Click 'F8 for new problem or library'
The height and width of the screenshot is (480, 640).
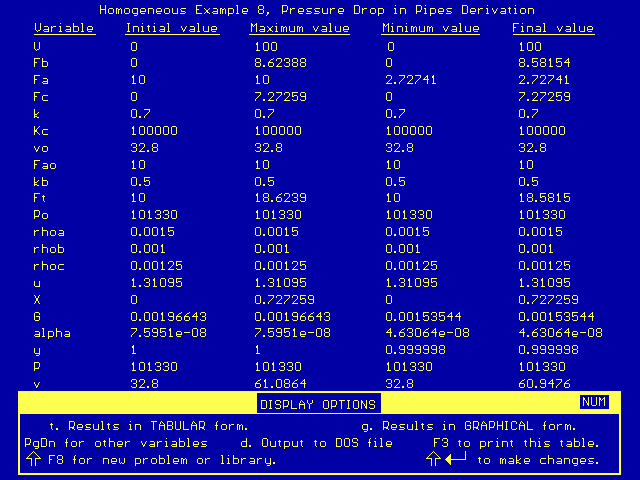click(x=158, y=460)
